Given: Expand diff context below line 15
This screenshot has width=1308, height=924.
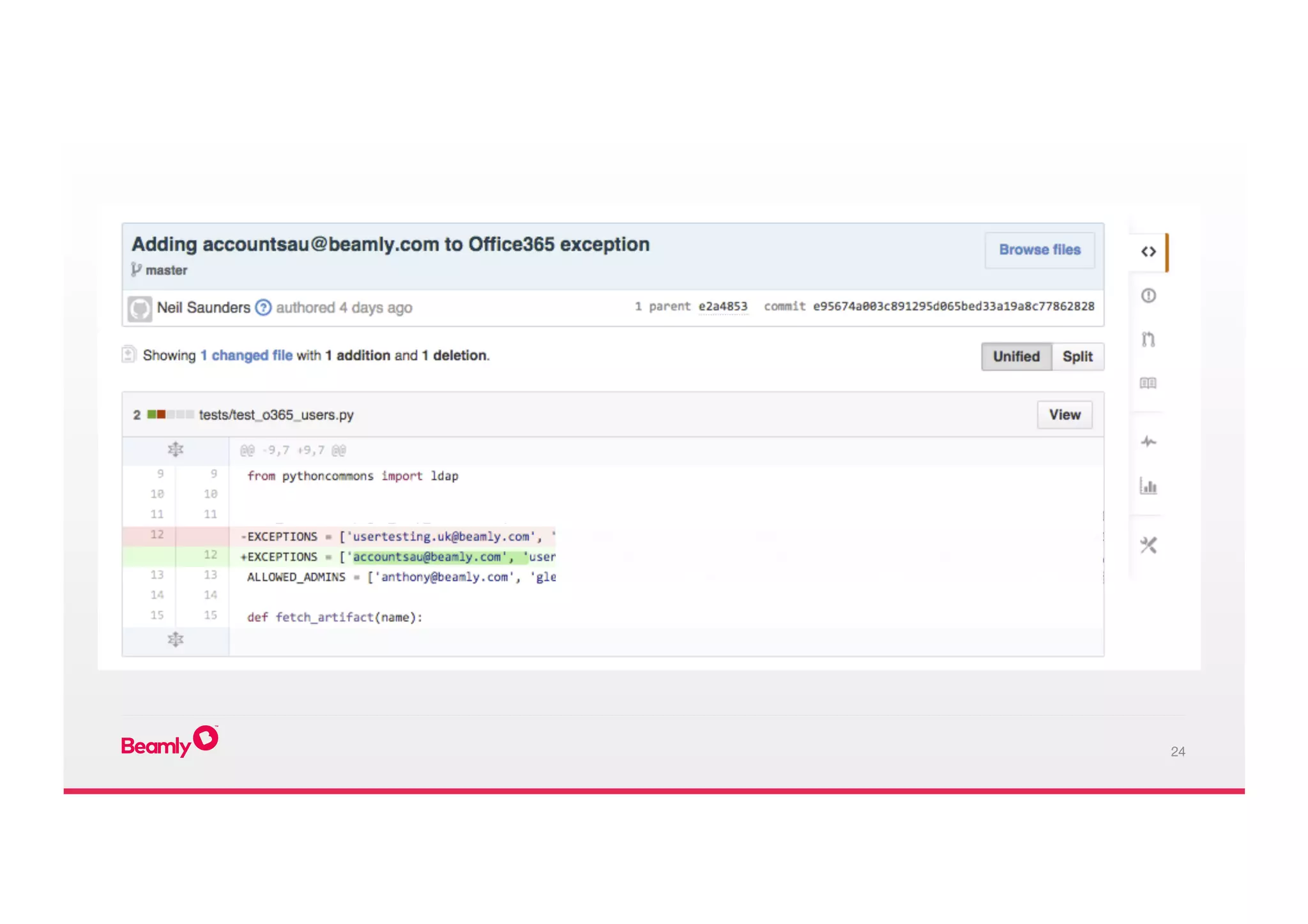Looking at the screenshot, I should pyautogui.click(x=176, y=640).
